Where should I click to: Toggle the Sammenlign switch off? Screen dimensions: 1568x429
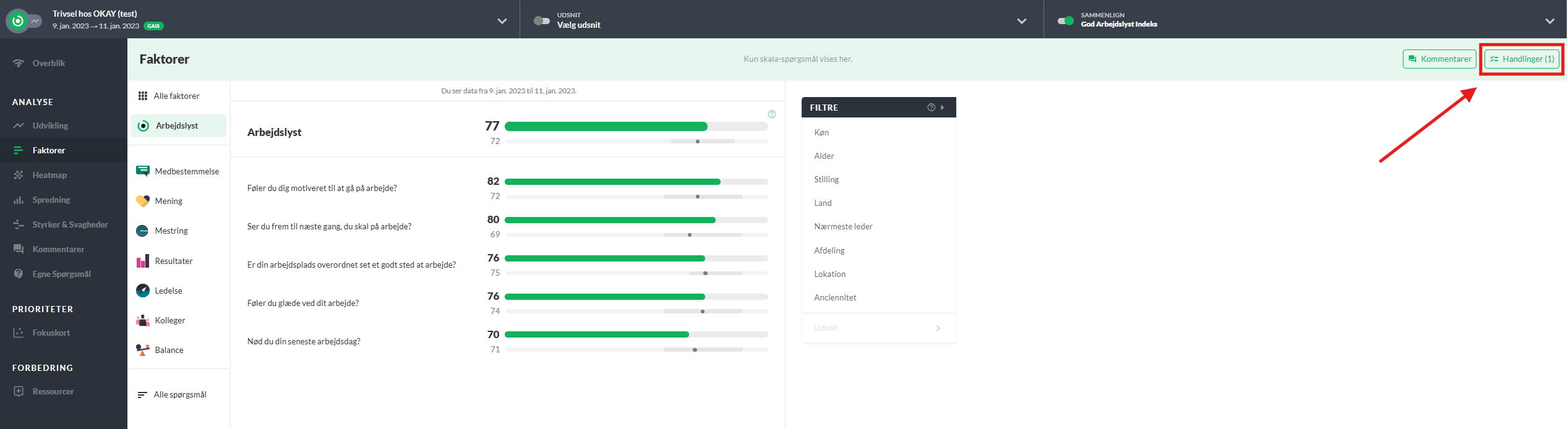pyautogui.click(x=1066, y=21)
